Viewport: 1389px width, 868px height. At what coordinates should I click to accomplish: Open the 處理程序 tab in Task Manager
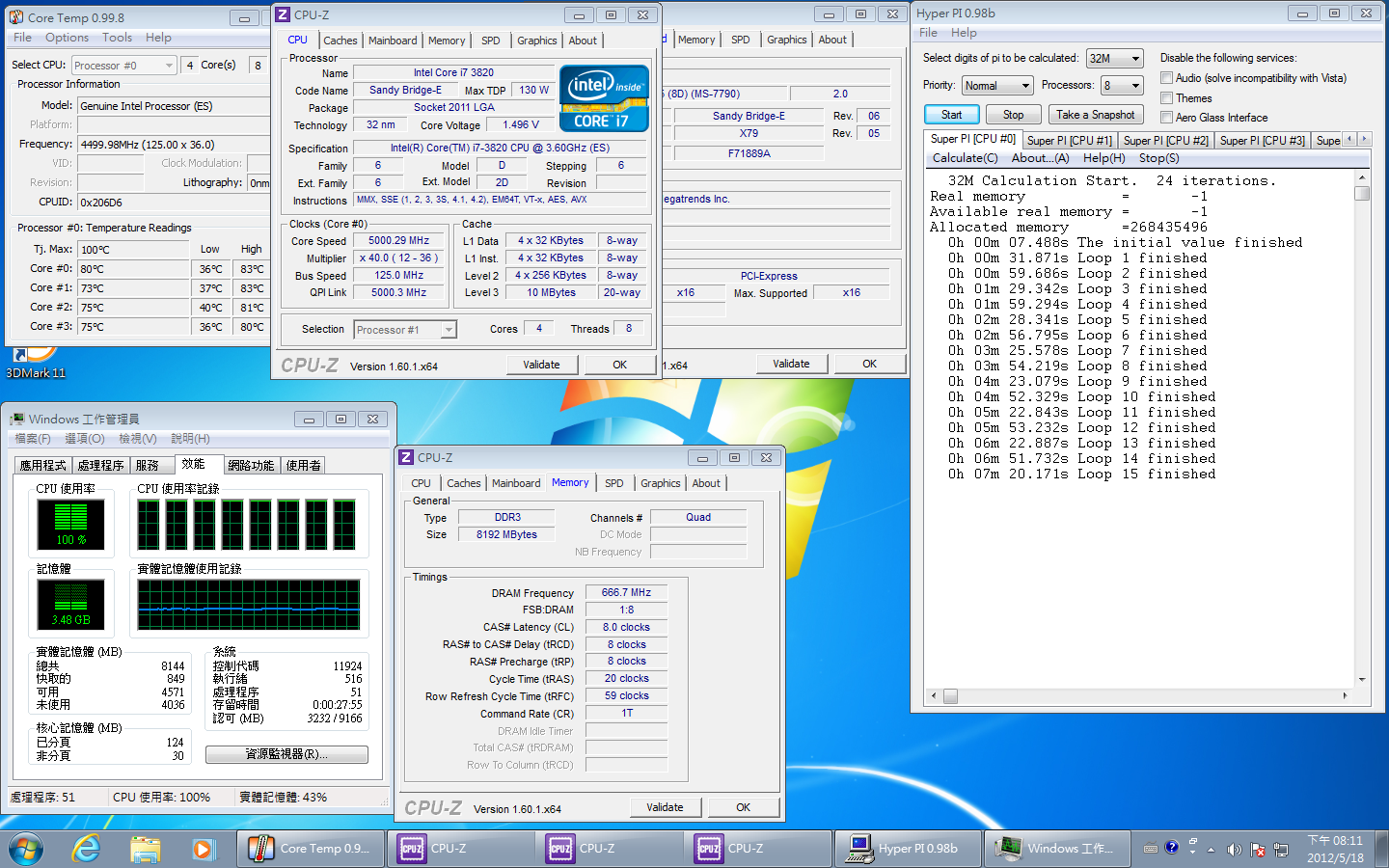(100, 465)
